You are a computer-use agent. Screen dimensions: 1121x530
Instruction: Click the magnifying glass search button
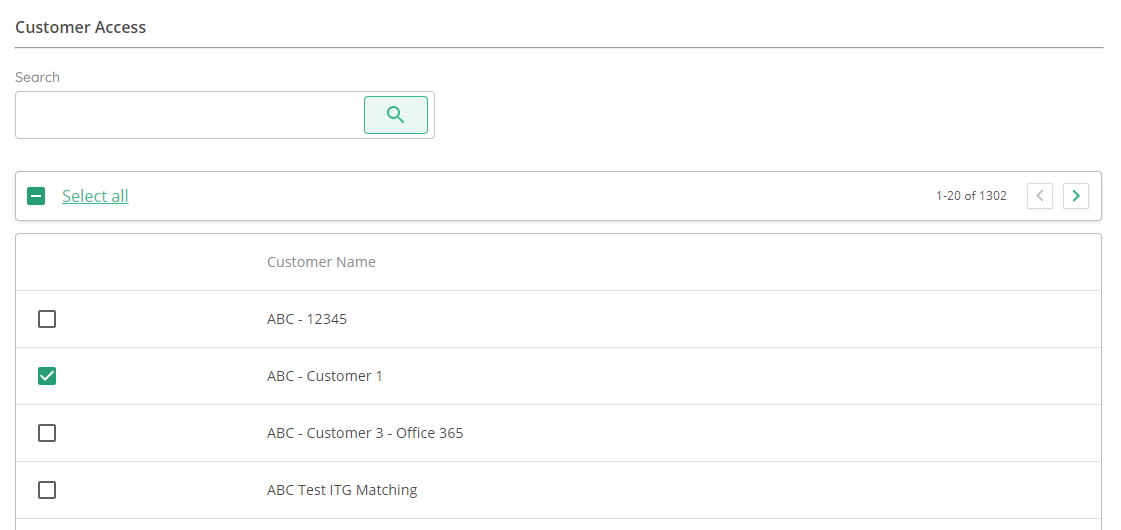click(x=395, y=114)
